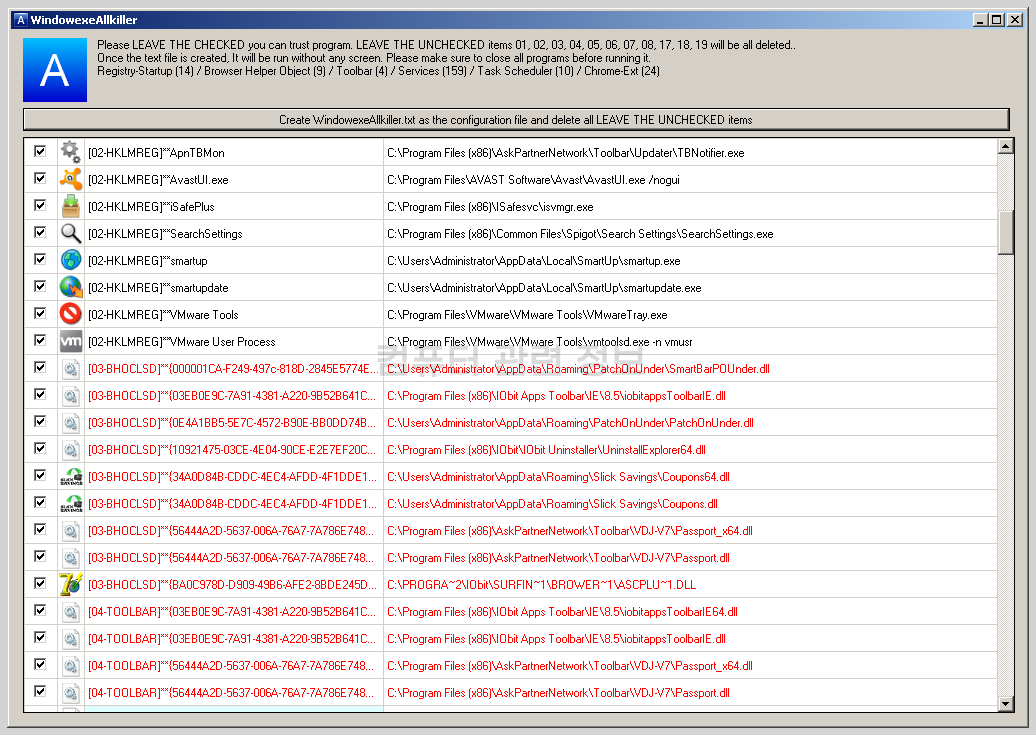Click the magnifier icon beside SearchSettings
The image size is (1036, 735).
(71, 233)
